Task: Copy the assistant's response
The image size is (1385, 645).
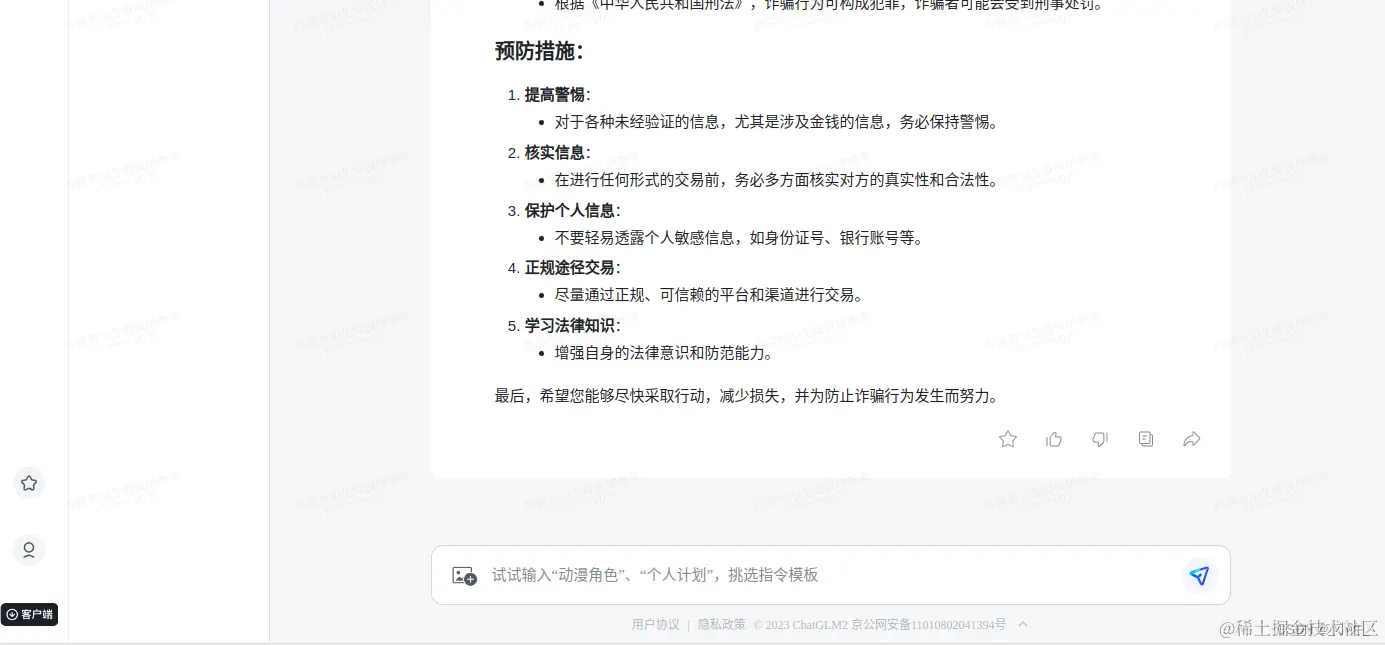Action: coord(1145,439)
